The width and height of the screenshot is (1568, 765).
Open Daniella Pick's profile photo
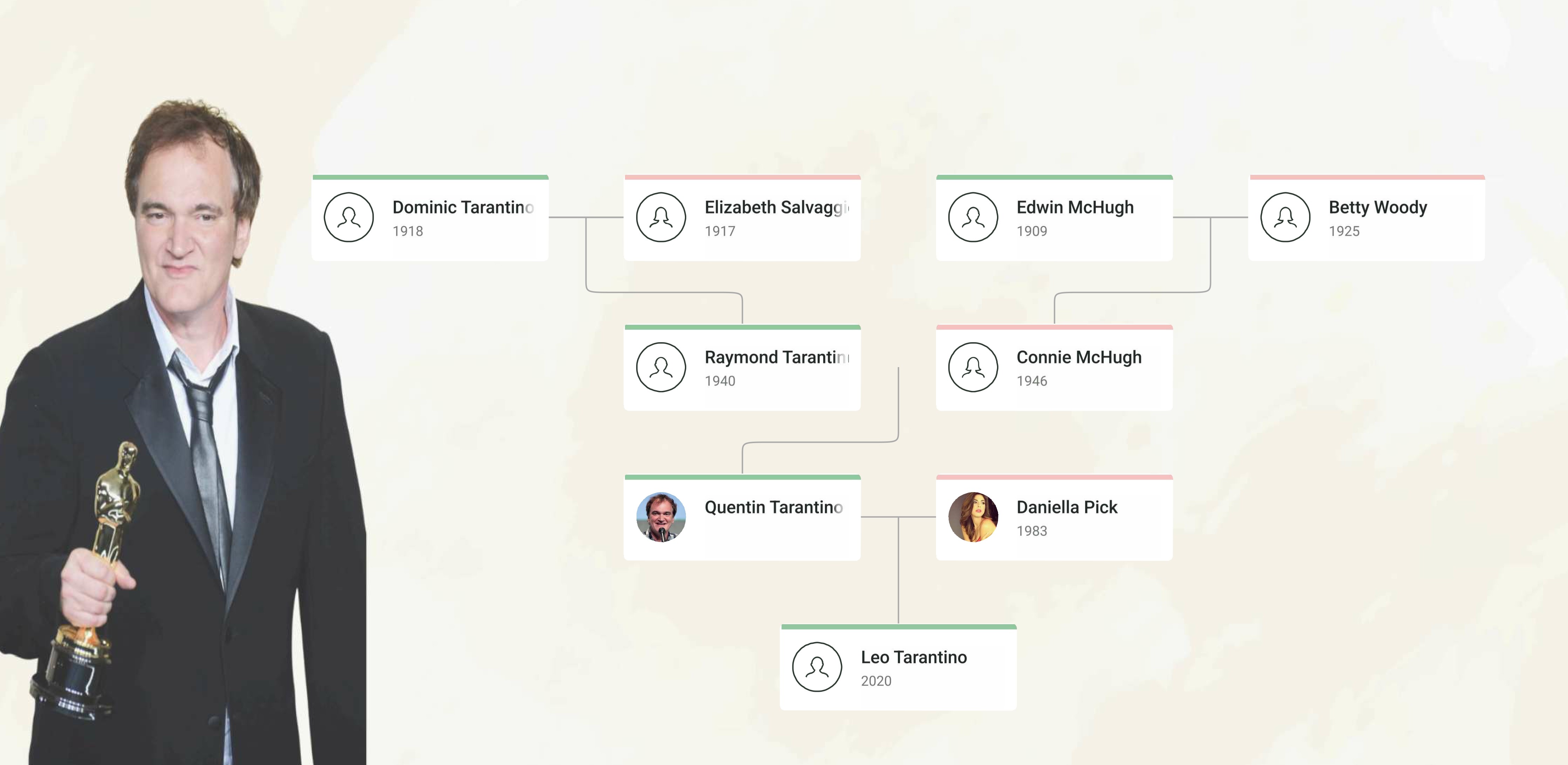pyautogui.click(x=973, y=517)
